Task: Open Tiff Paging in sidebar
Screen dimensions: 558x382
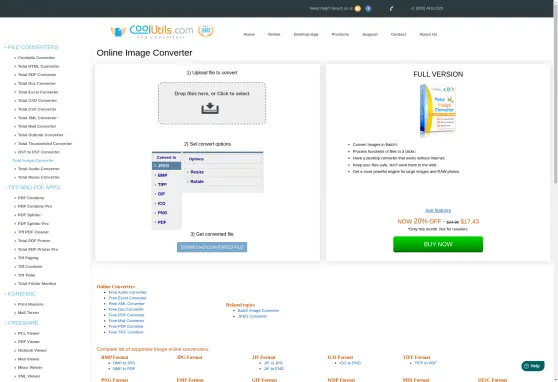Action: tap(28, 258)
